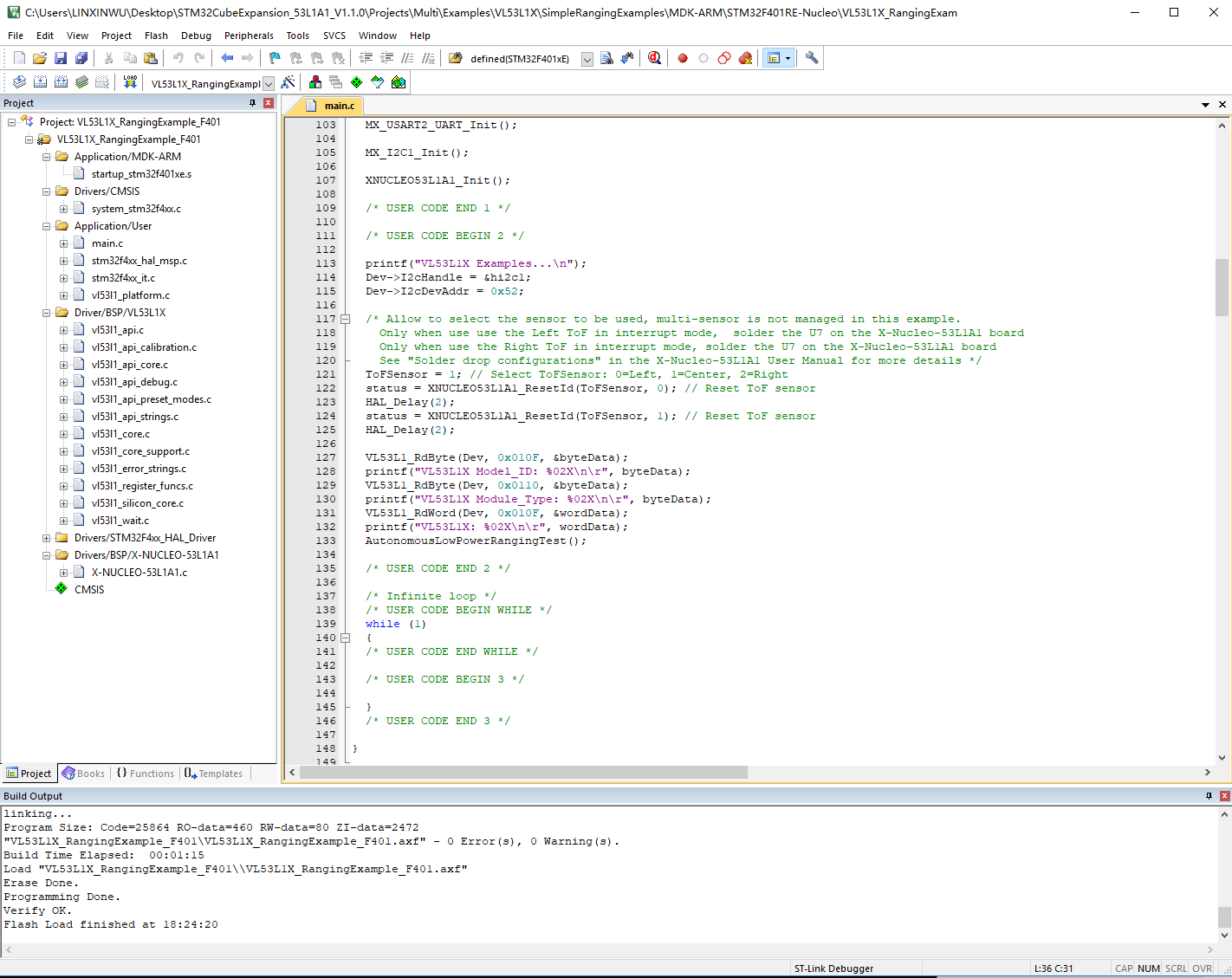The height and width of the screenshot is (978, 1232).
Task: Kill all breakpoints icon in toolbar
Action: [x=745, y=58]
